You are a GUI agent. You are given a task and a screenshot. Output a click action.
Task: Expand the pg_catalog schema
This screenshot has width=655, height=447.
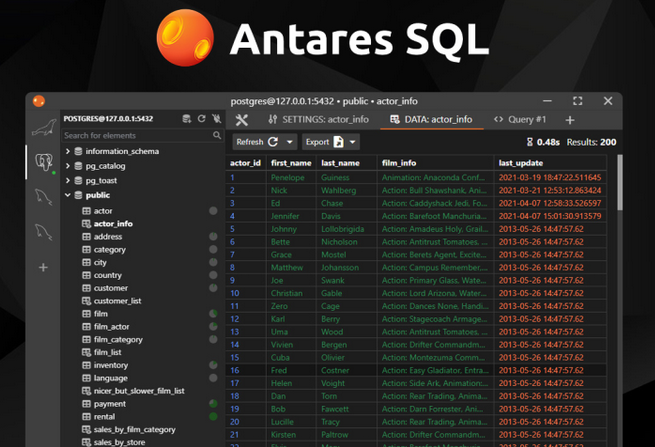pos(68,166)
